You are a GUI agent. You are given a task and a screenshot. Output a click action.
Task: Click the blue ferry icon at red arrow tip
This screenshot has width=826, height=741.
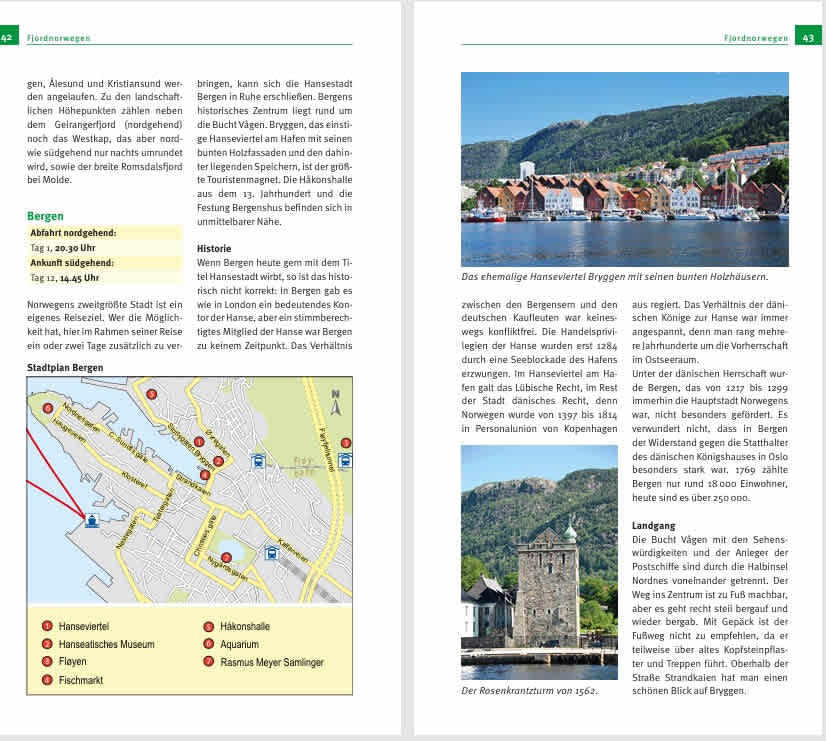pos(92,520)
